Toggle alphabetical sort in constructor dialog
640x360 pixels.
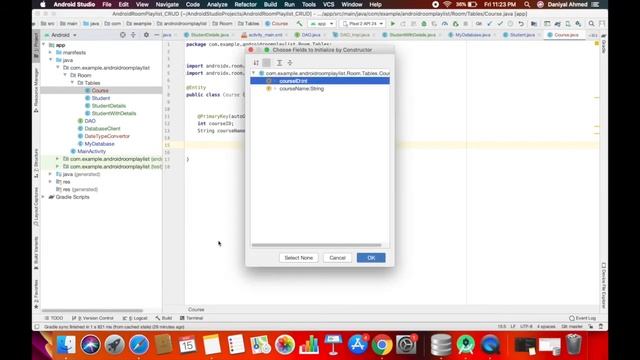tap(256, 62)
